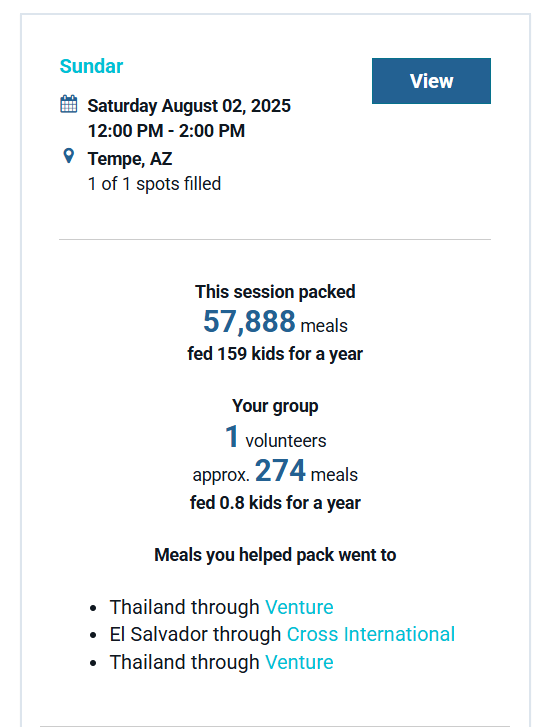Click the fed 159 kids for a year line

click(275, 354)
